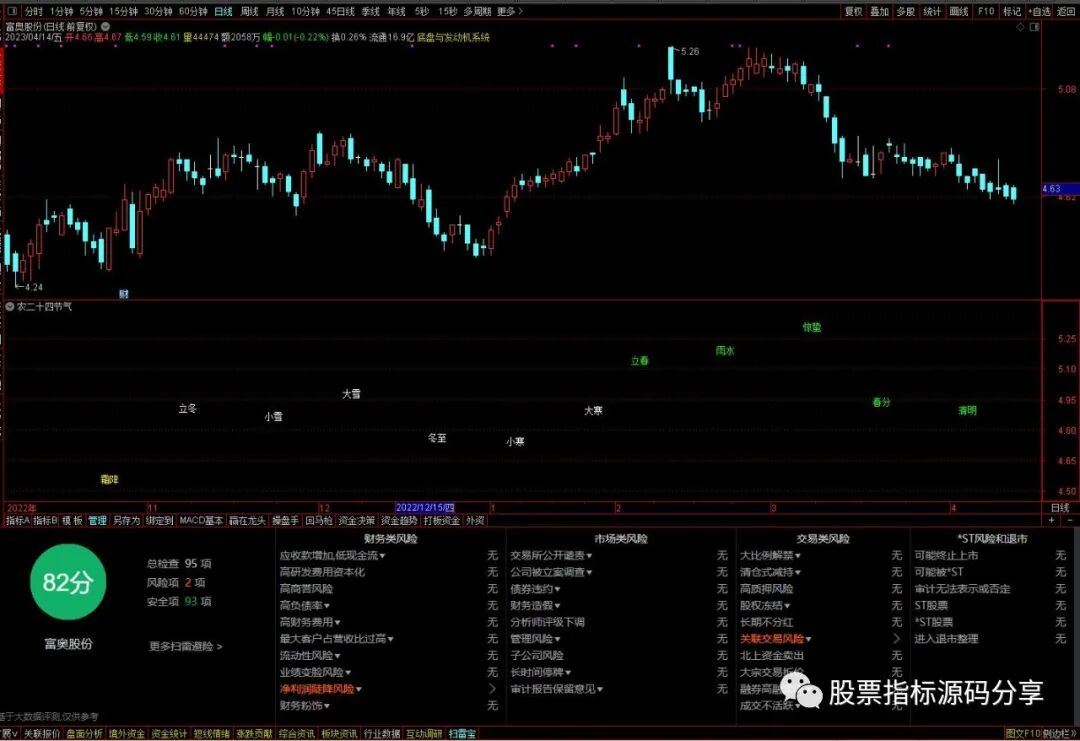
Task: Click the 复权 toolbar button
Action: pos(853,12)
